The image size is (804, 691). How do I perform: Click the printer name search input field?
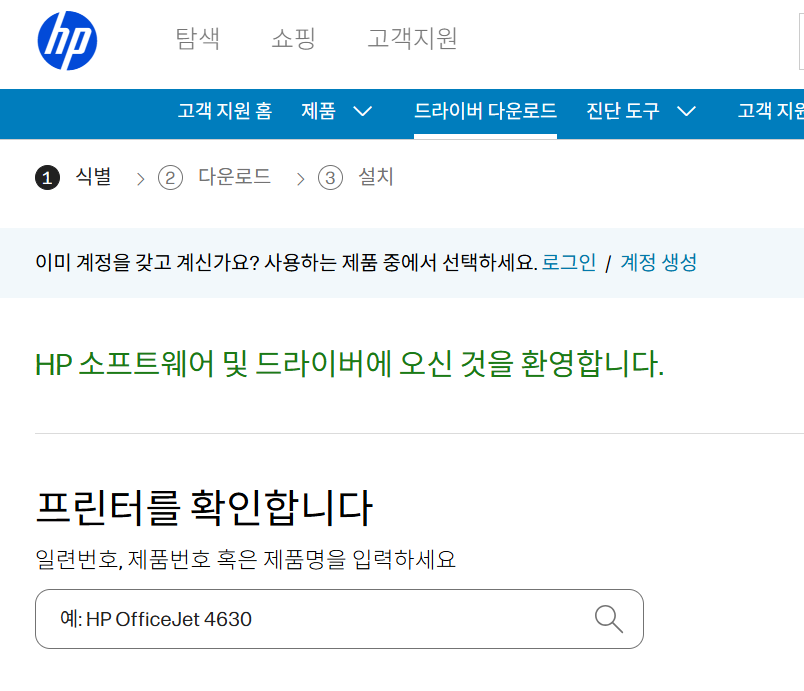click(x=339, y=619)
